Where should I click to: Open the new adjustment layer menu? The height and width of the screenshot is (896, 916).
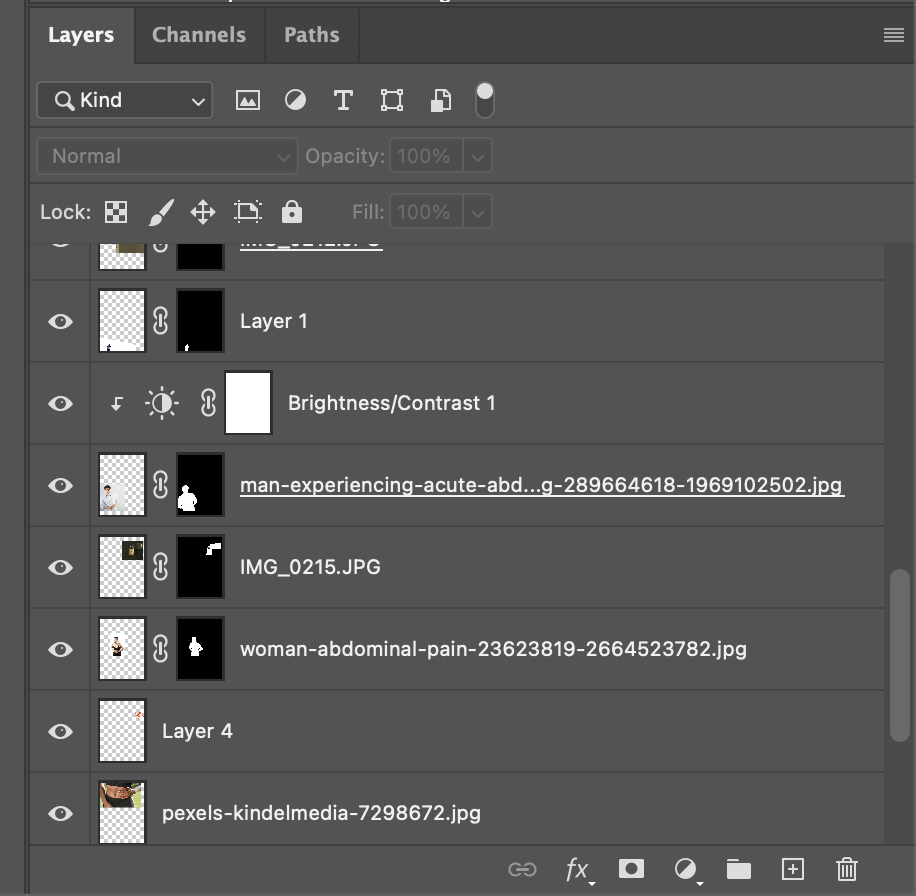[x=685, y=869]
